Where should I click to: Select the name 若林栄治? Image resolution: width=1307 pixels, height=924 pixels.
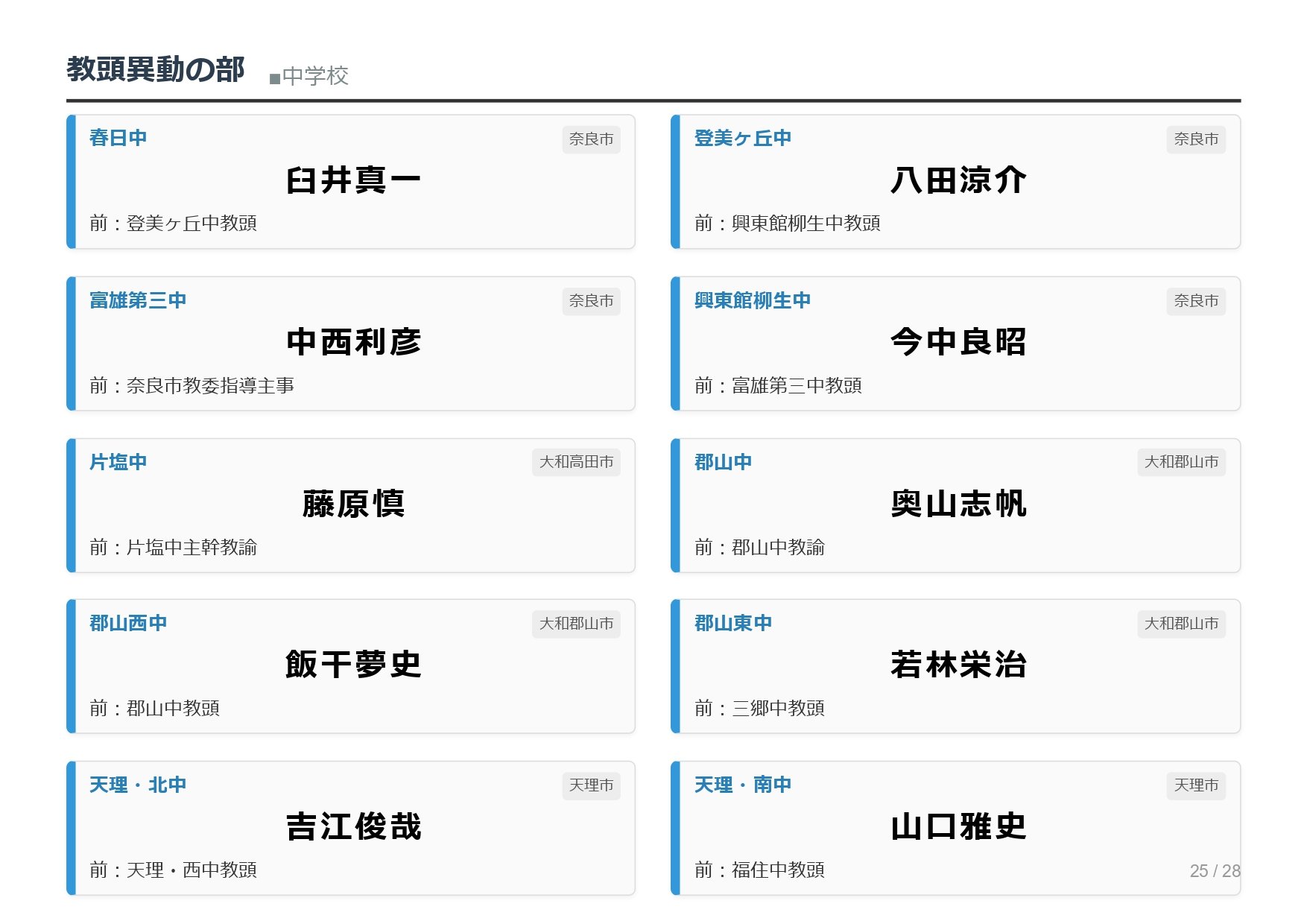(958, 665)
